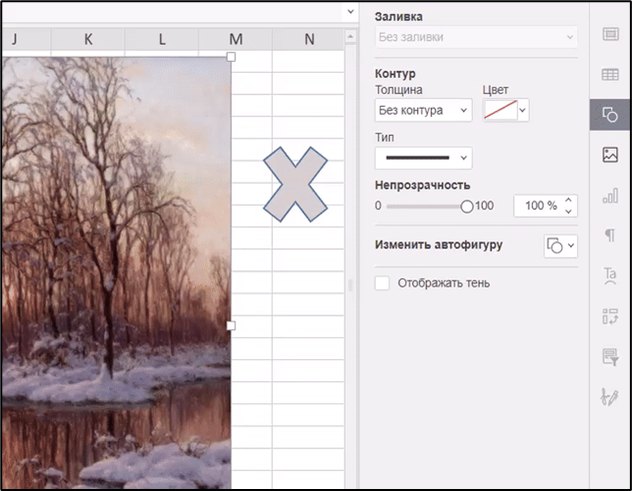The width and height of the screenshot is (632, 491).
Task: Expand the formula bar chevron
Action: click(x=351, y=11)
